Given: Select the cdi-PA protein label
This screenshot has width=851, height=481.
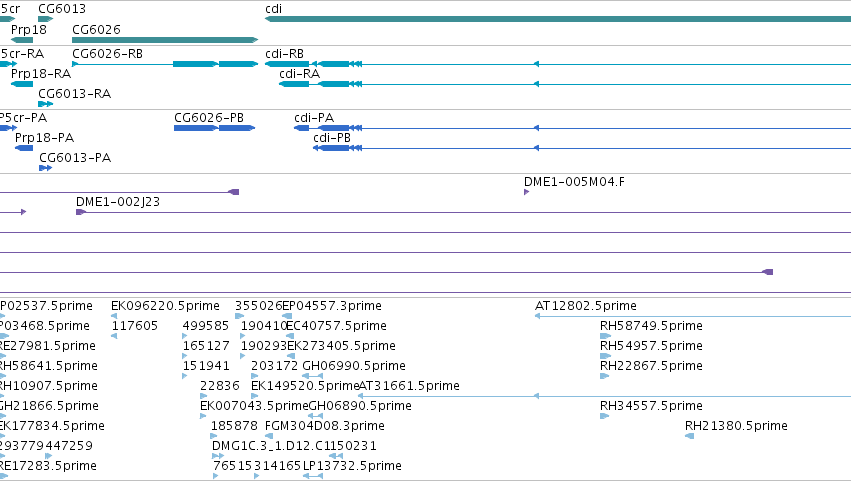Looking at the screenshot, I should tap(314, 118).
